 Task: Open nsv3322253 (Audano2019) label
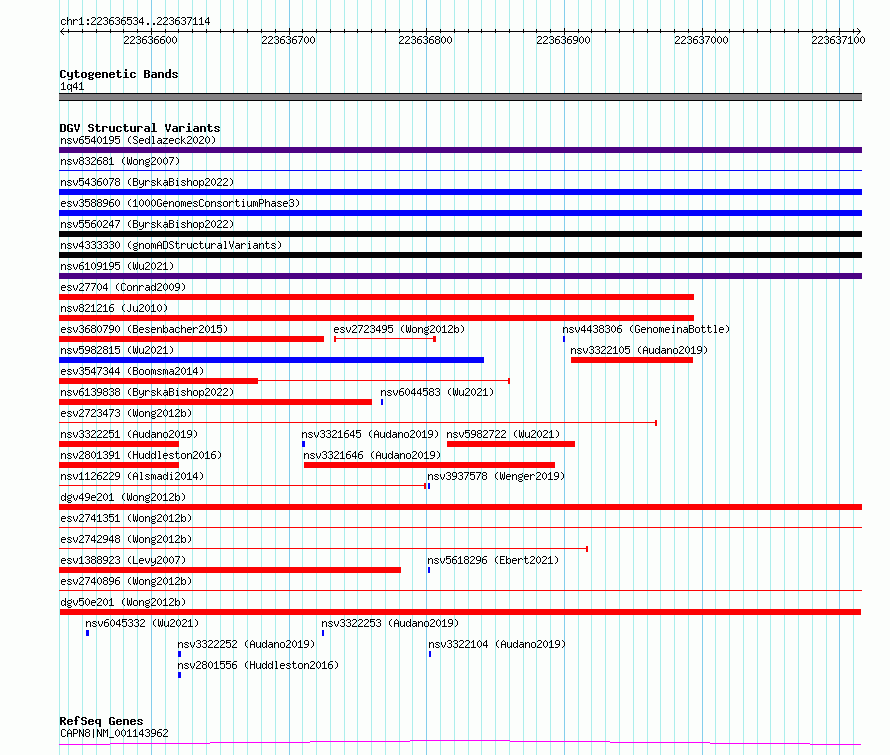pos(390,623)
